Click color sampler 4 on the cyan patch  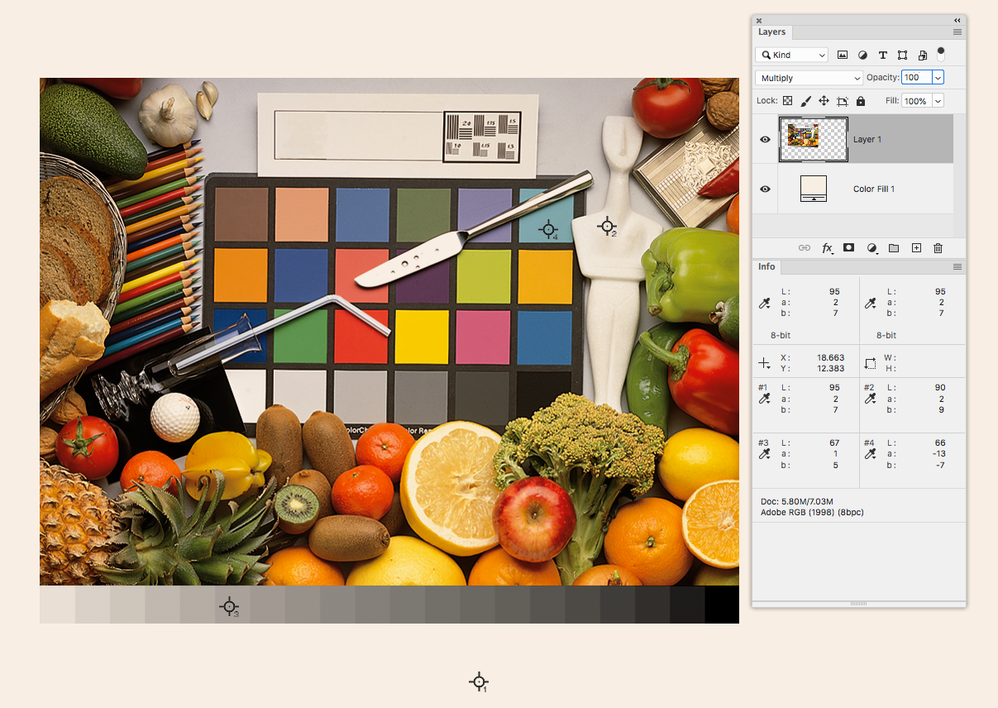[x=548, y=229]
